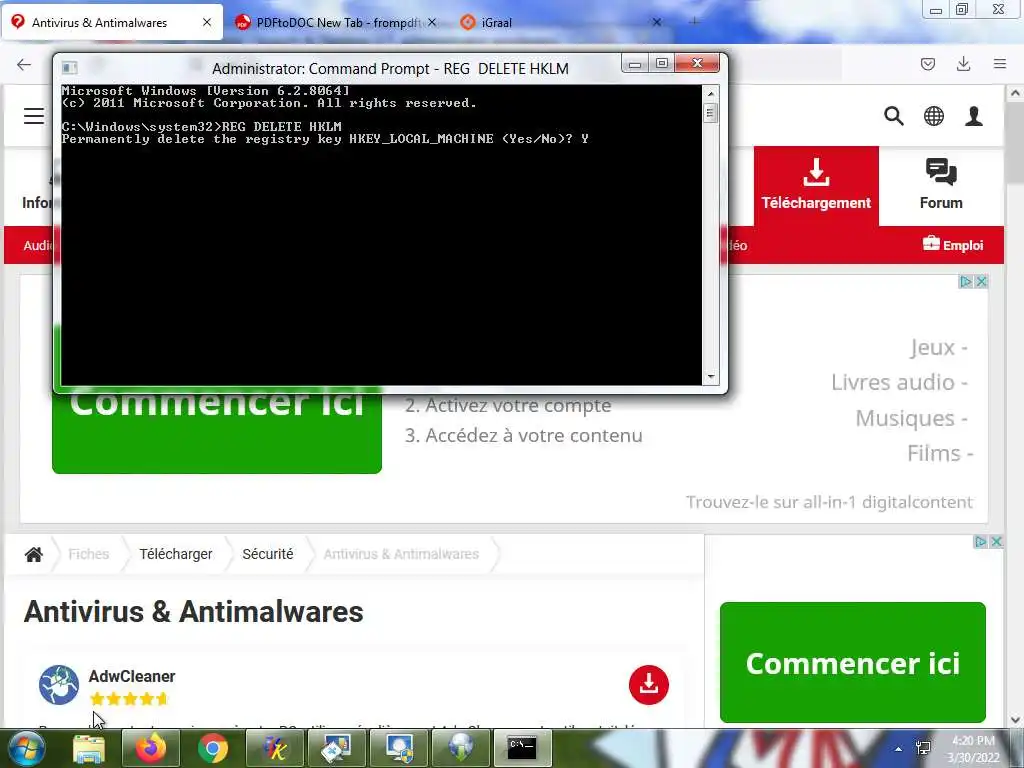This screenshot has width=1024, height=768.
Task: Open the AdChoices icon on sidebar ad
Action: point(980,541)
